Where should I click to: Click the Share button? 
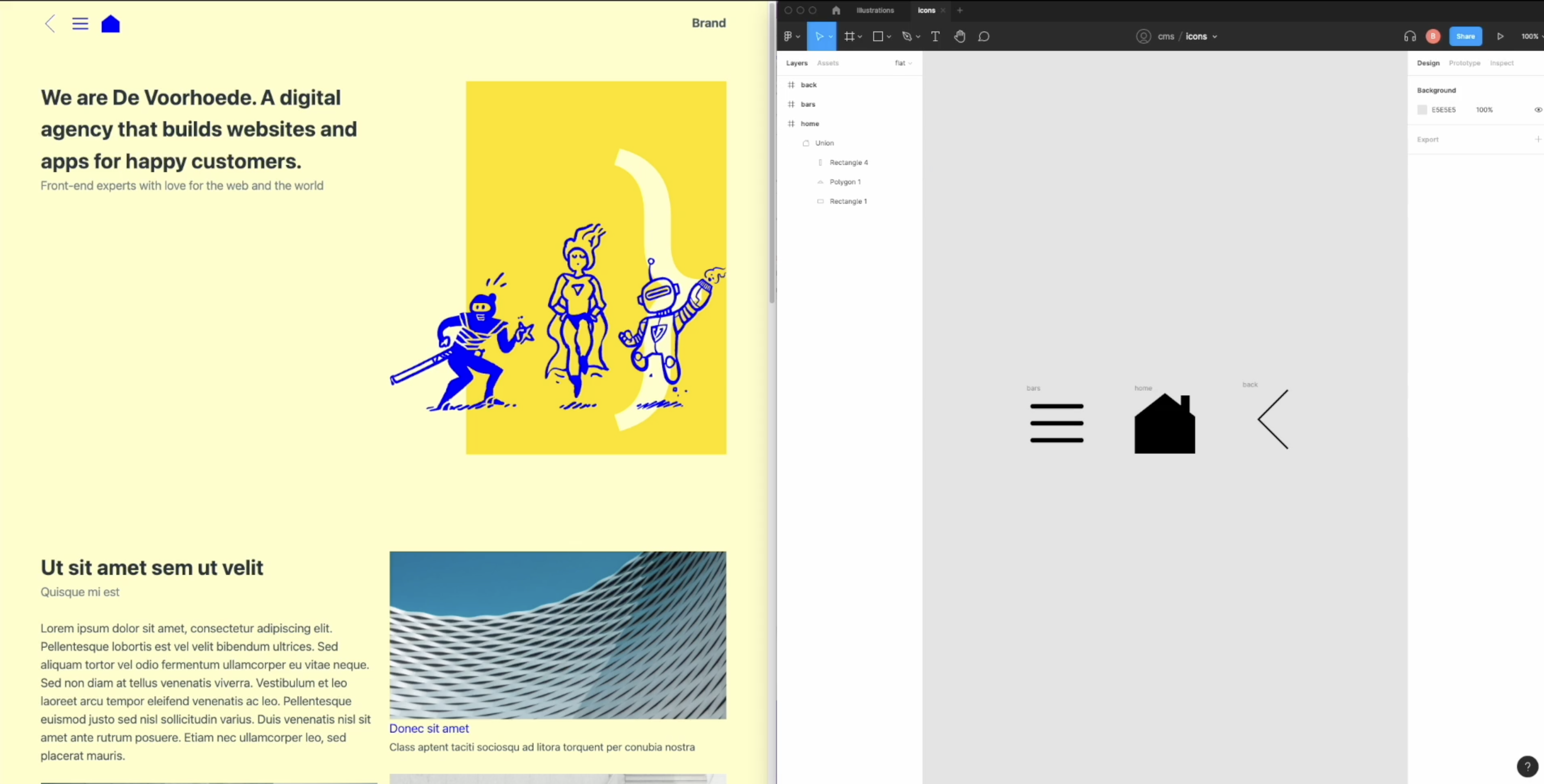point(1466,36)
